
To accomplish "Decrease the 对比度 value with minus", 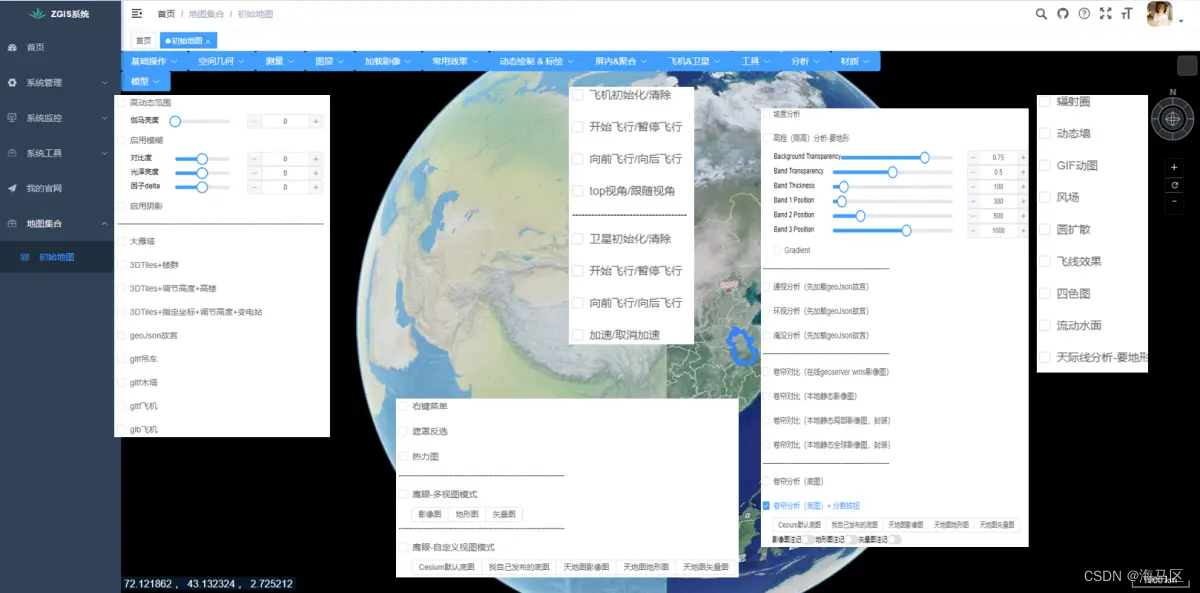I will tap(254, 159).
